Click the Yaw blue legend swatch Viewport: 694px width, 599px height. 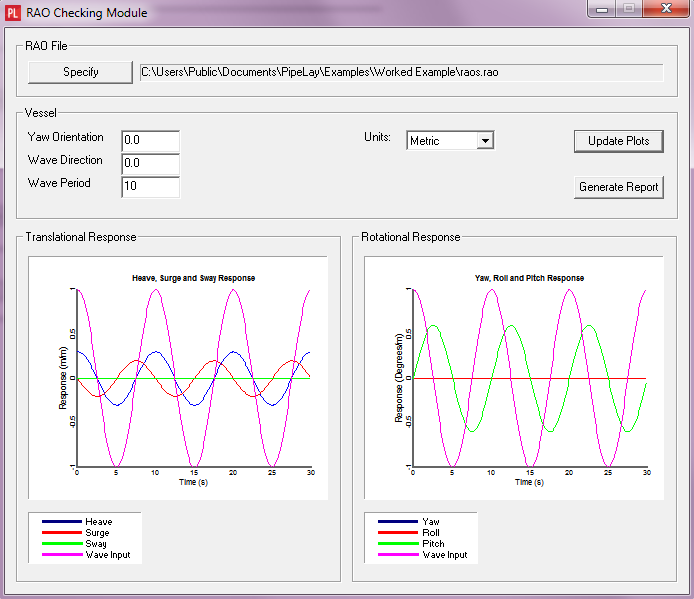(396, 522)
